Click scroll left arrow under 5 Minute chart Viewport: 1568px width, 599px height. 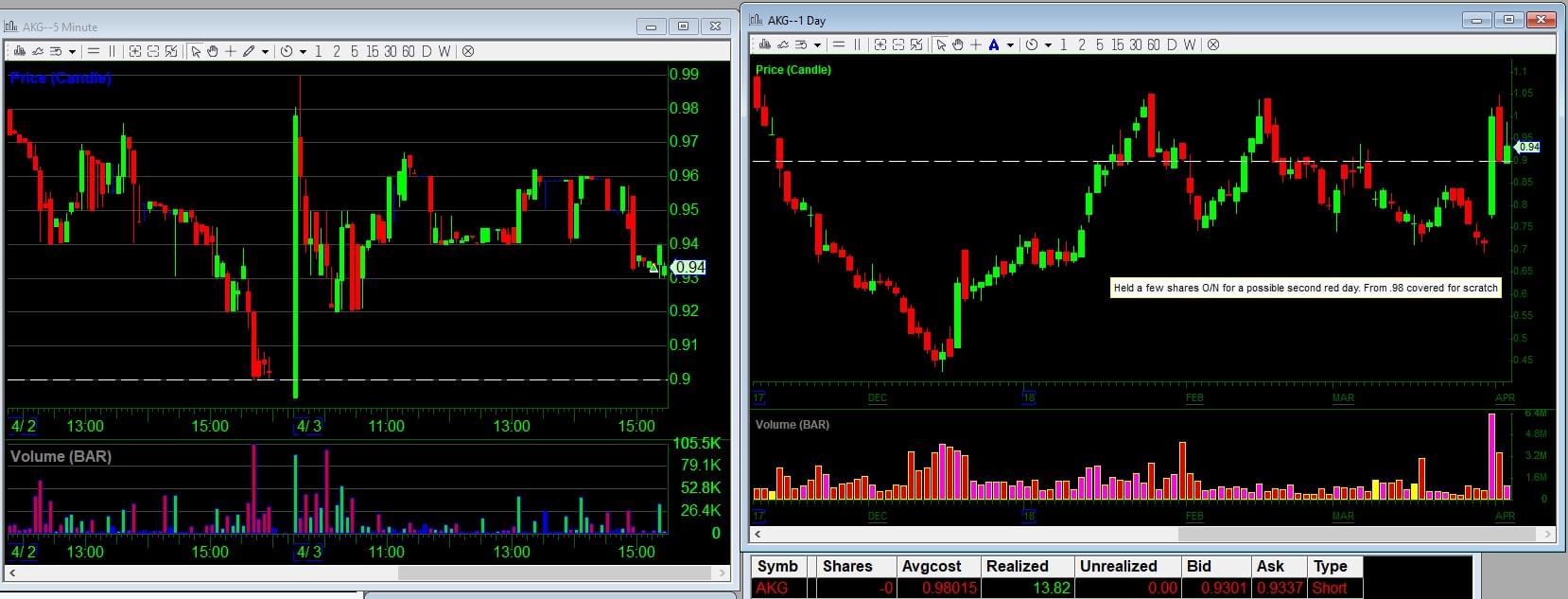(x=12, y=573)
